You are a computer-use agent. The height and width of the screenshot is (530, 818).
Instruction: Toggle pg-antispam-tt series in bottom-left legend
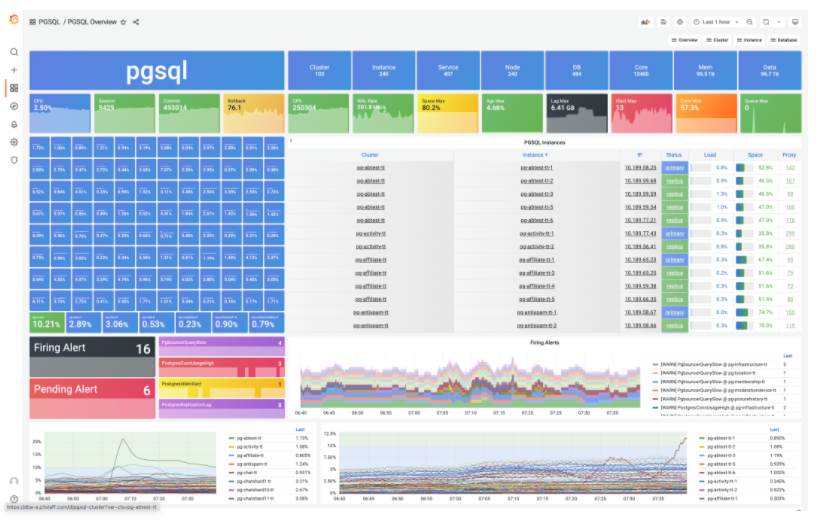[x=251, y=464]
